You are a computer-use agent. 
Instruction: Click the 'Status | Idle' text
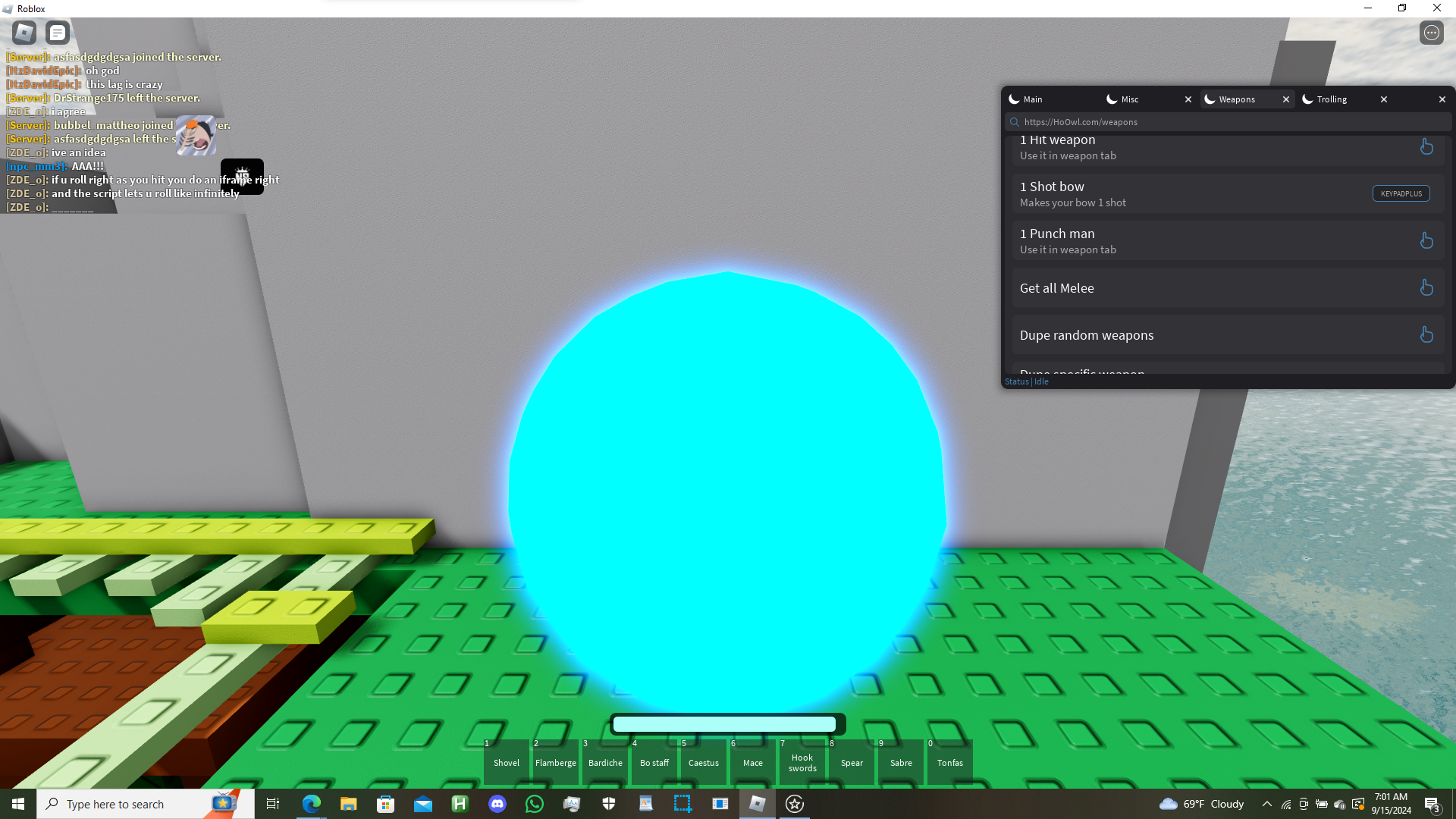[1027, 381]
